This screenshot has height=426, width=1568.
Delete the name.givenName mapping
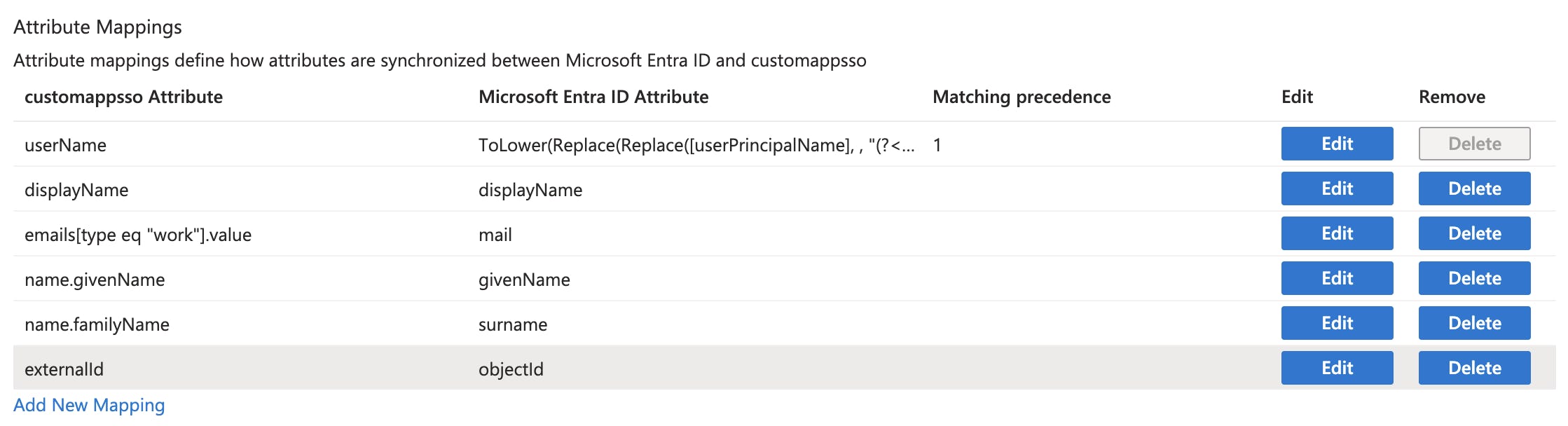tap(1473, 278)
